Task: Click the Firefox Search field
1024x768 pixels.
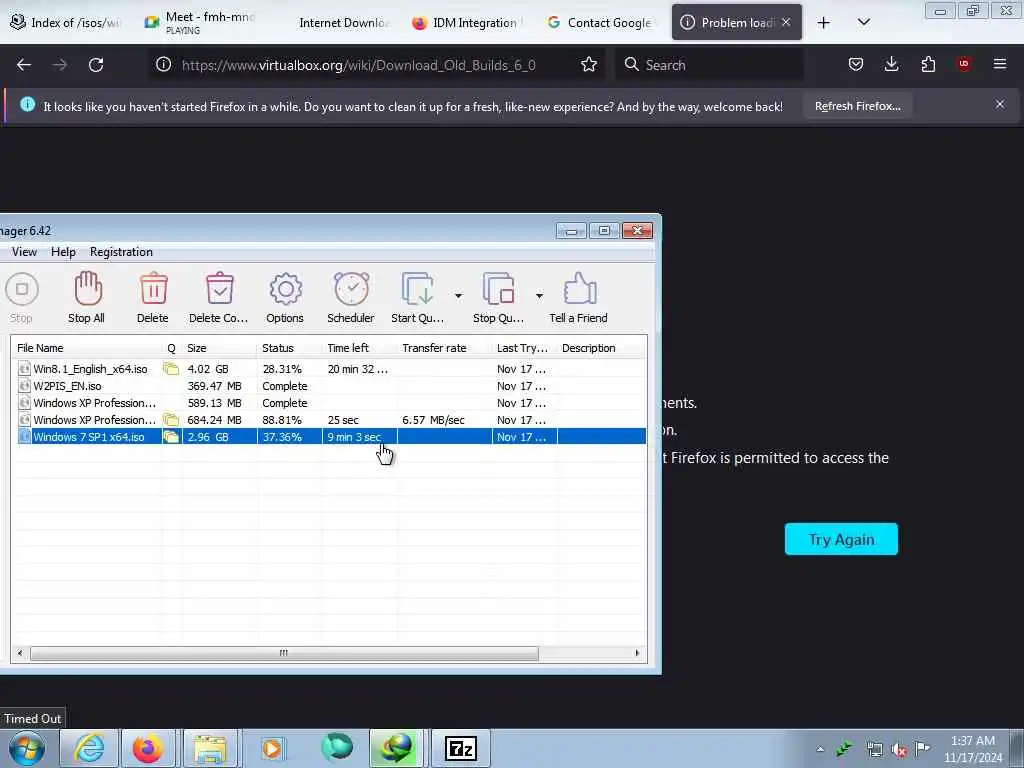Action: [x=712, y=65]
